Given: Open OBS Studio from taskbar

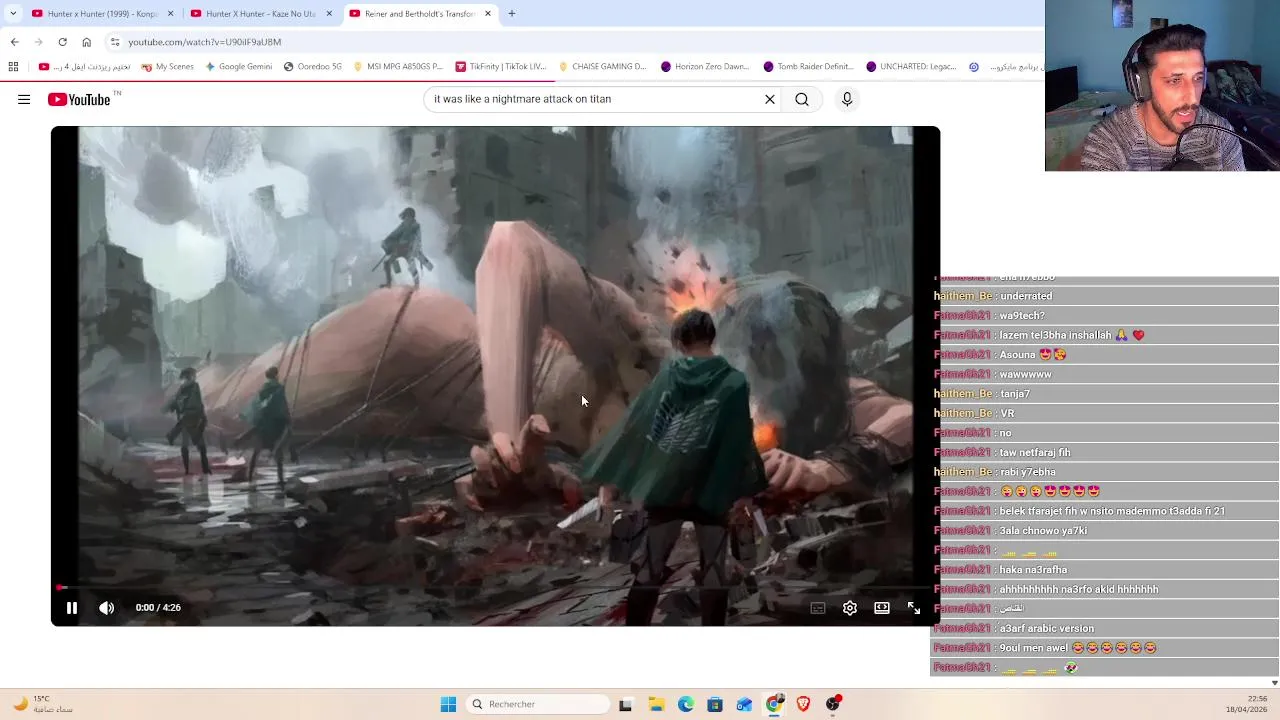Looking at the screenshot, I should [x=832, y=704].
